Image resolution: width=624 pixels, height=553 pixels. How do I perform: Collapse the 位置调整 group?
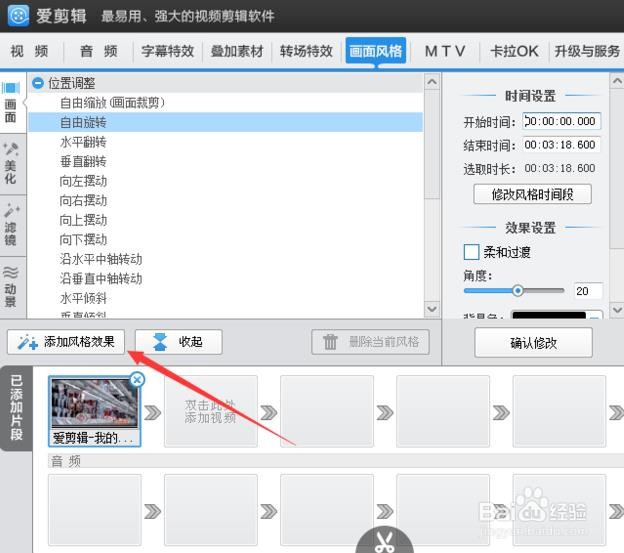pos(38,83)
